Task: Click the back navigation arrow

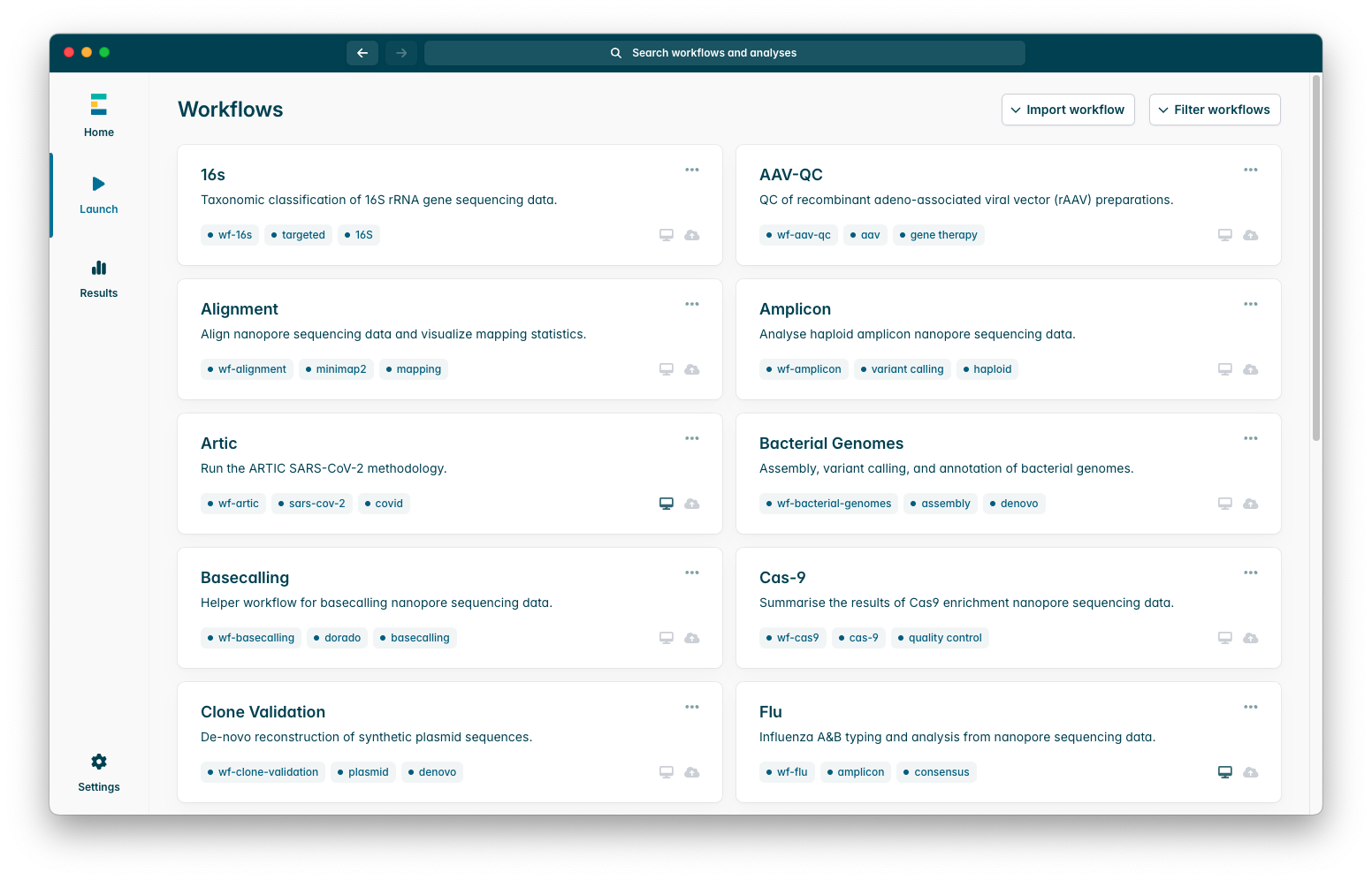Action: click(x=362, y=53)
